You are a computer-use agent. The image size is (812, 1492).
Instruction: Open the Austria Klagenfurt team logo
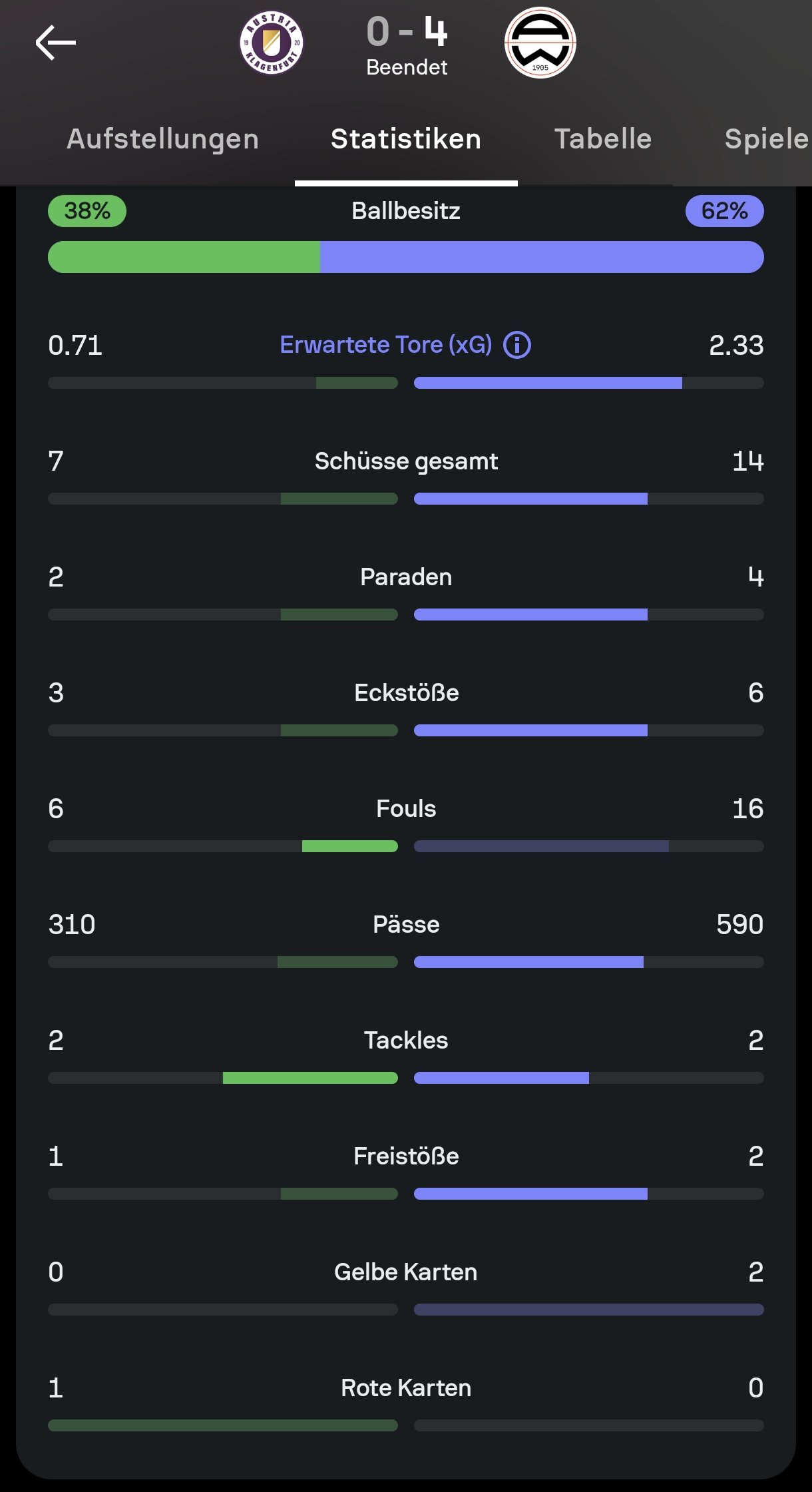272,43
